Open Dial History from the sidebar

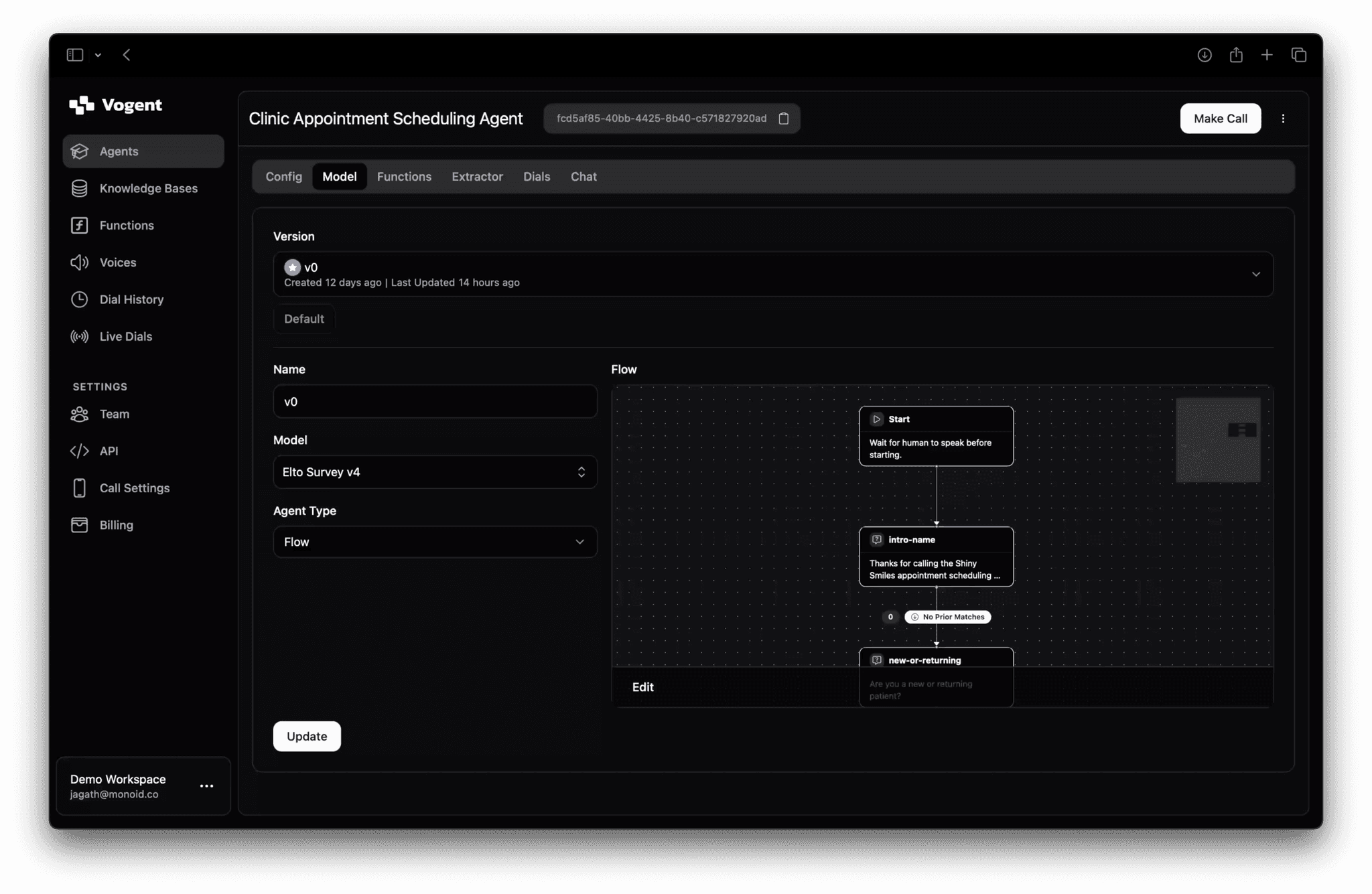coord(131,299)
